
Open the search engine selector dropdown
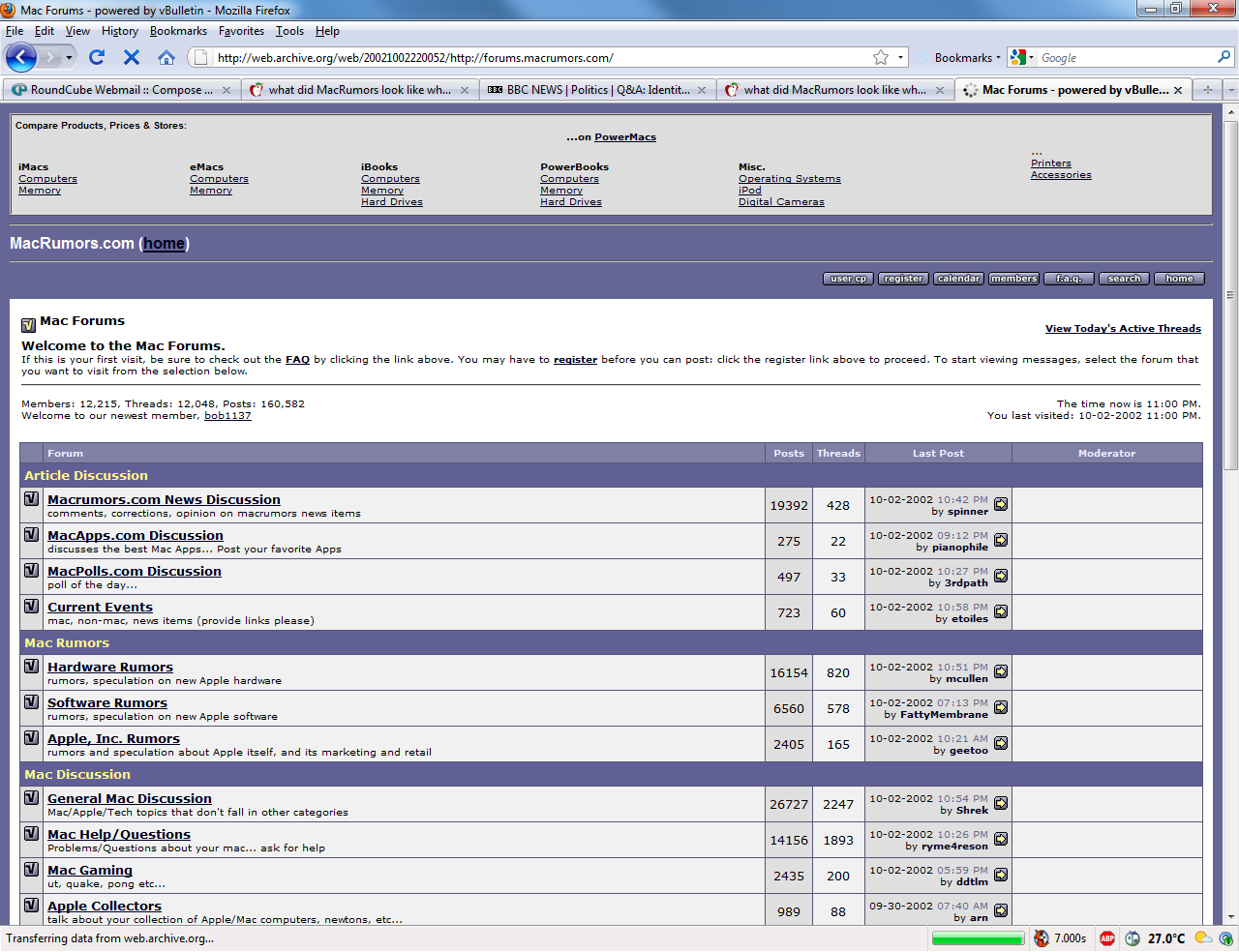point(1021,58)
